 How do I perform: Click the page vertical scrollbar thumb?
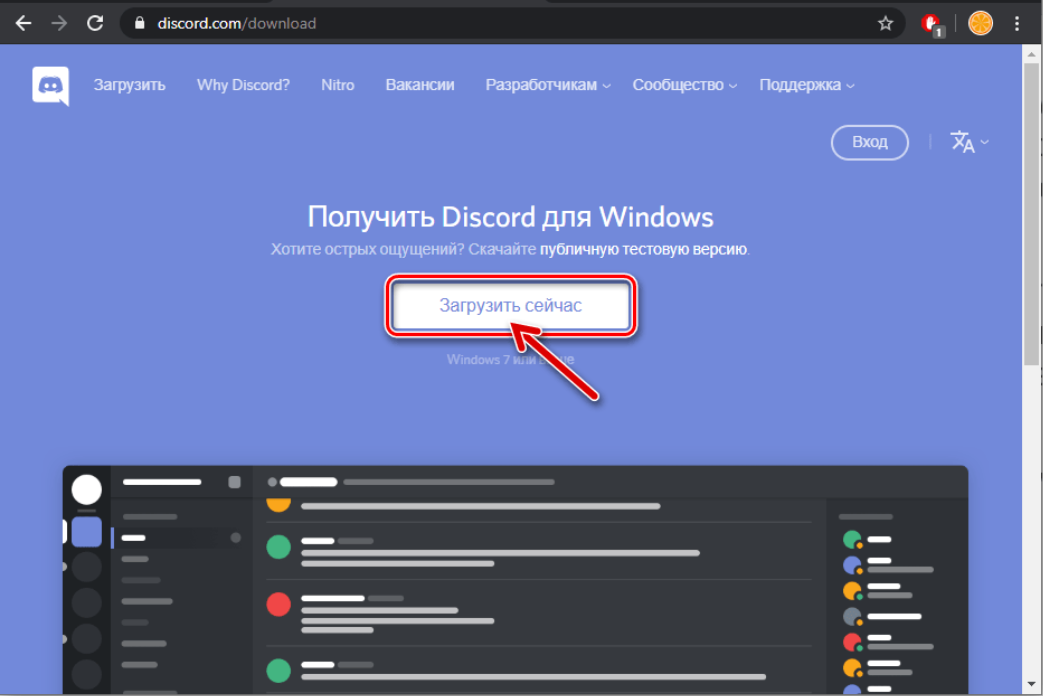coord(1031,214)
